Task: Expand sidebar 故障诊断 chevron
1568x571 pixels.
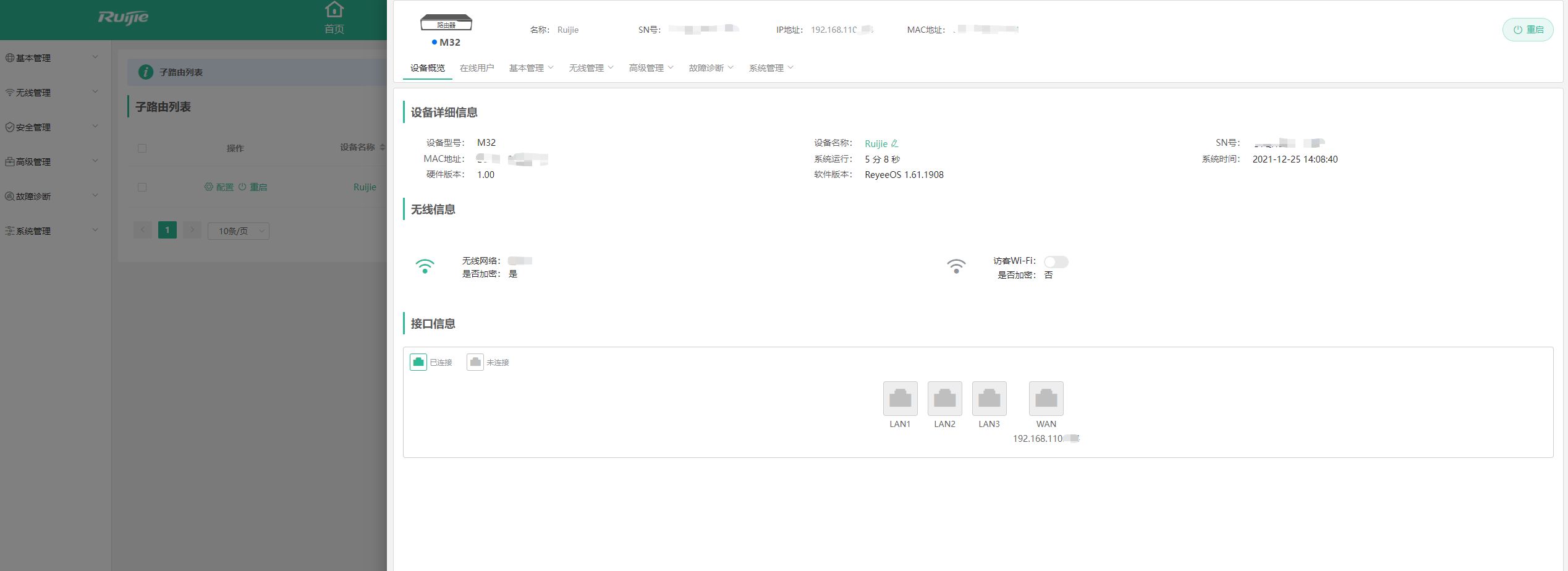Action: pyautogui.click(x=95, y=196)
